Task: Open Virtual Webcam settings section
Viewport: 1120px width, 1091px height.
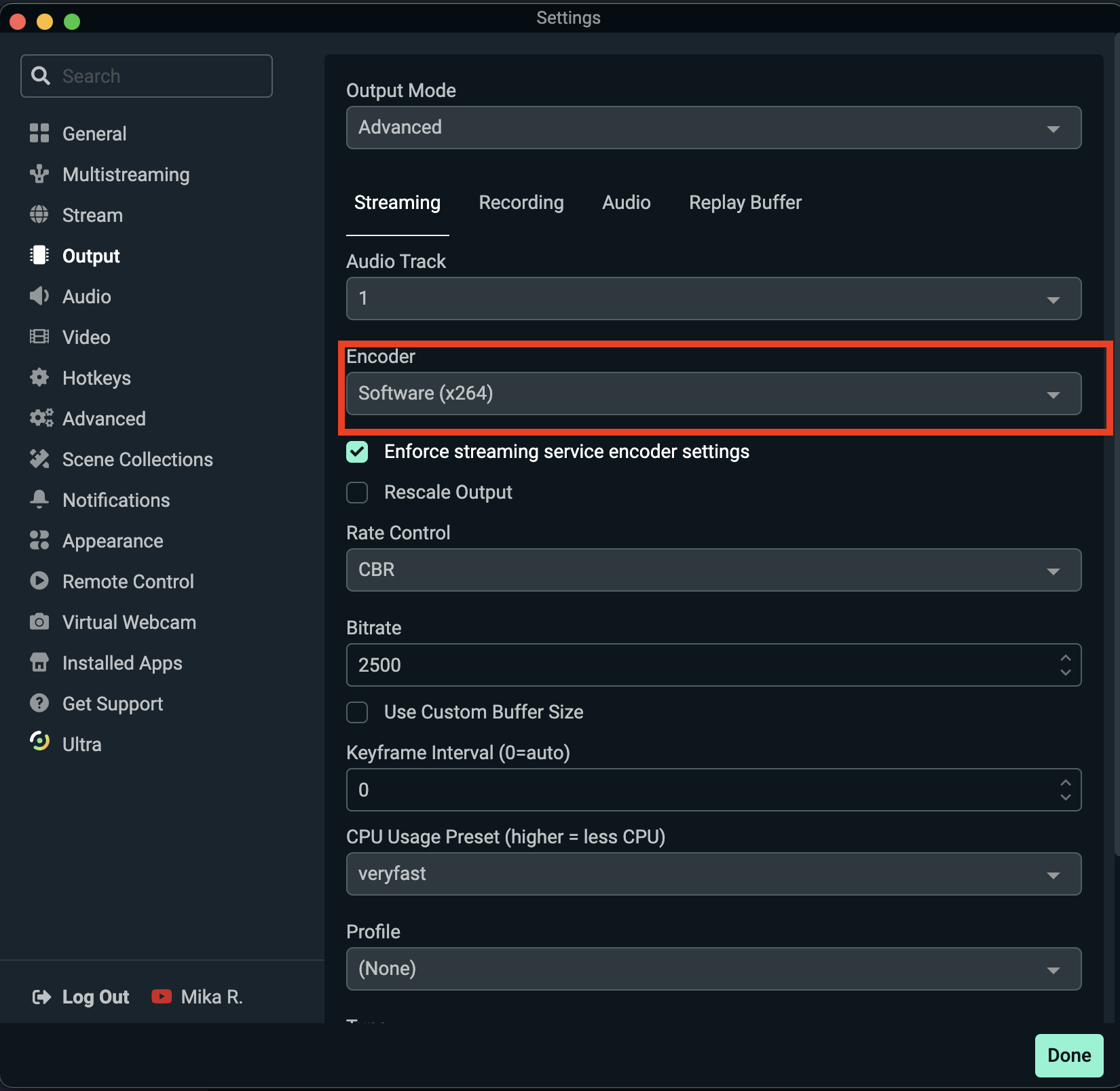Action: tap(129, 622)
